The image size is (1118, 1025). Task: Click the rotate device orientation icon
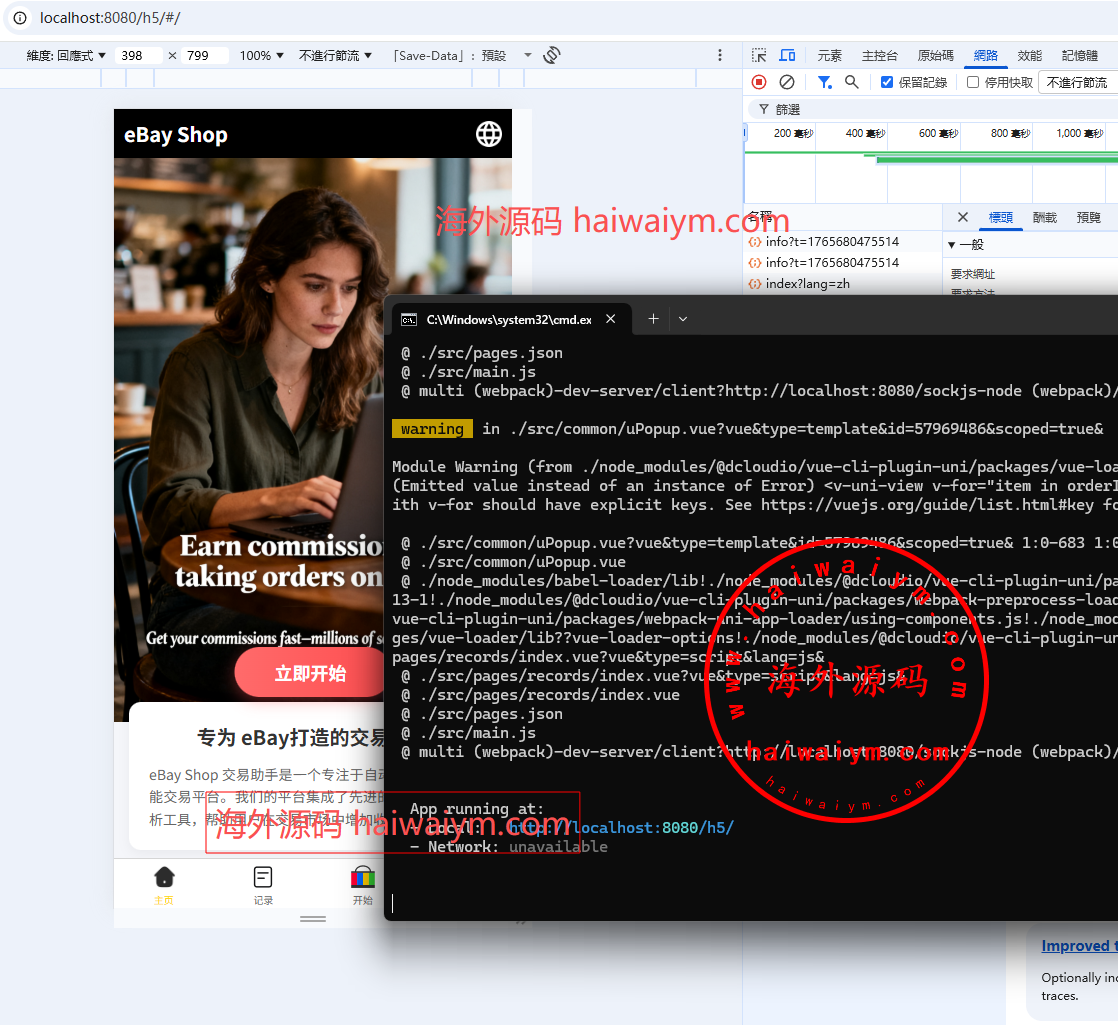pos(552,56)
